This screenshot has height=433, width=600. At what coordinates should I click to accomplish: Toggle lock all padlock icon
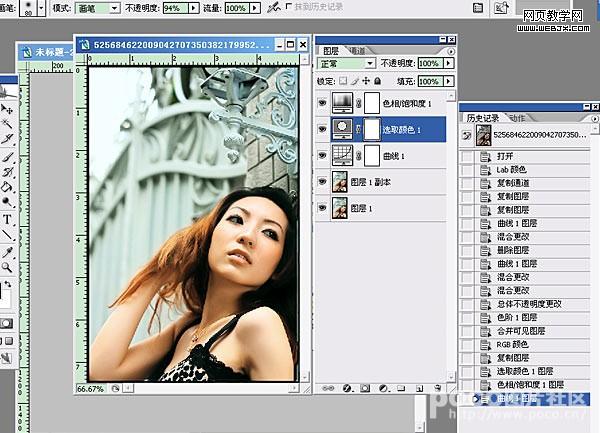pyautogui.click(x=377, y=81)
